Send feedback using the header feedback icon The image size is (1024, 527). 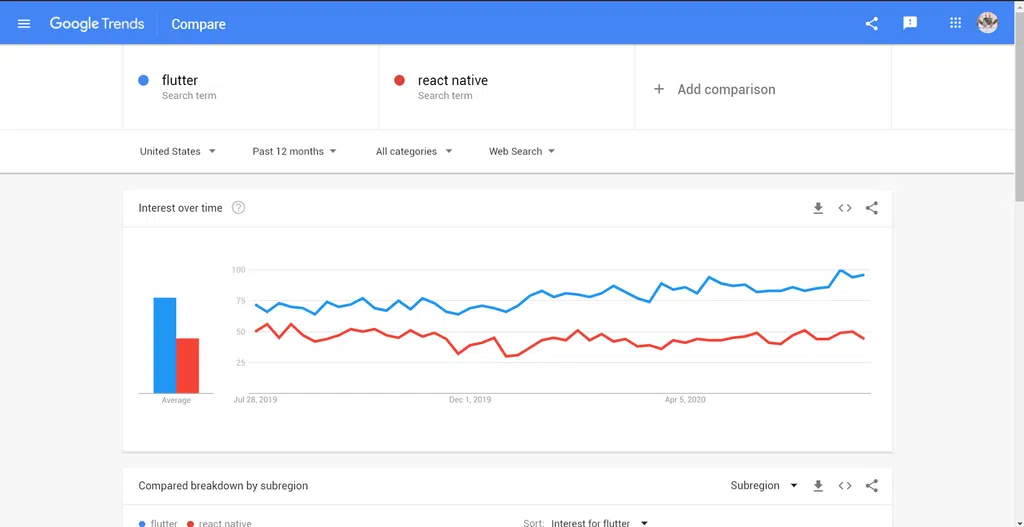(910, 24)
